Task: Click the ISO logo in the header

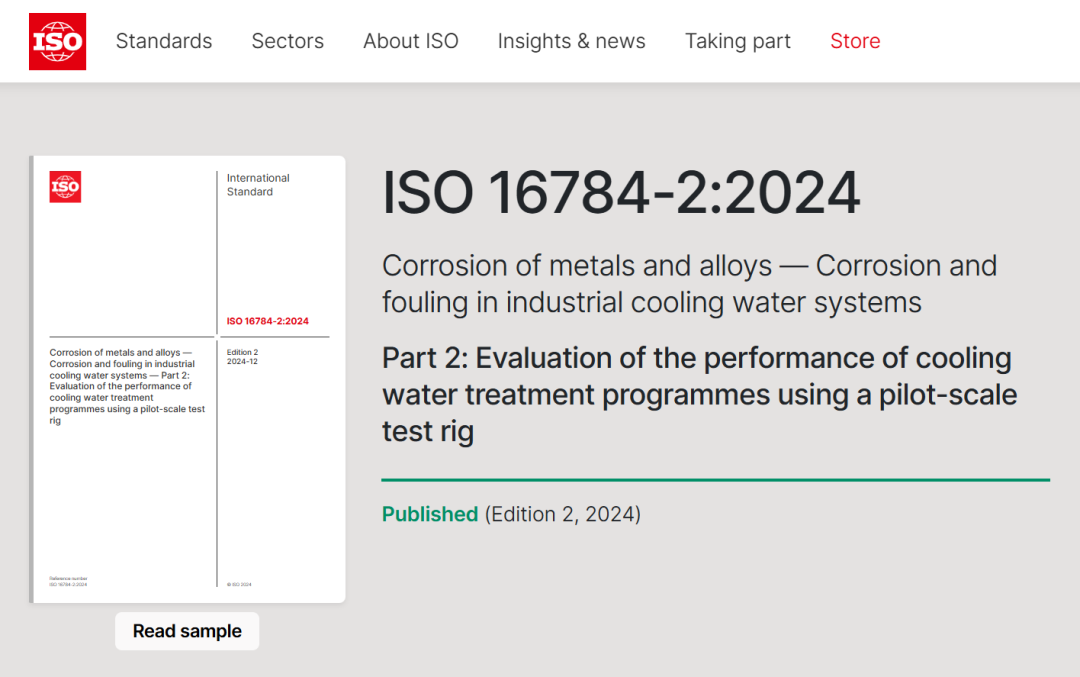Action: coord(57,41)
